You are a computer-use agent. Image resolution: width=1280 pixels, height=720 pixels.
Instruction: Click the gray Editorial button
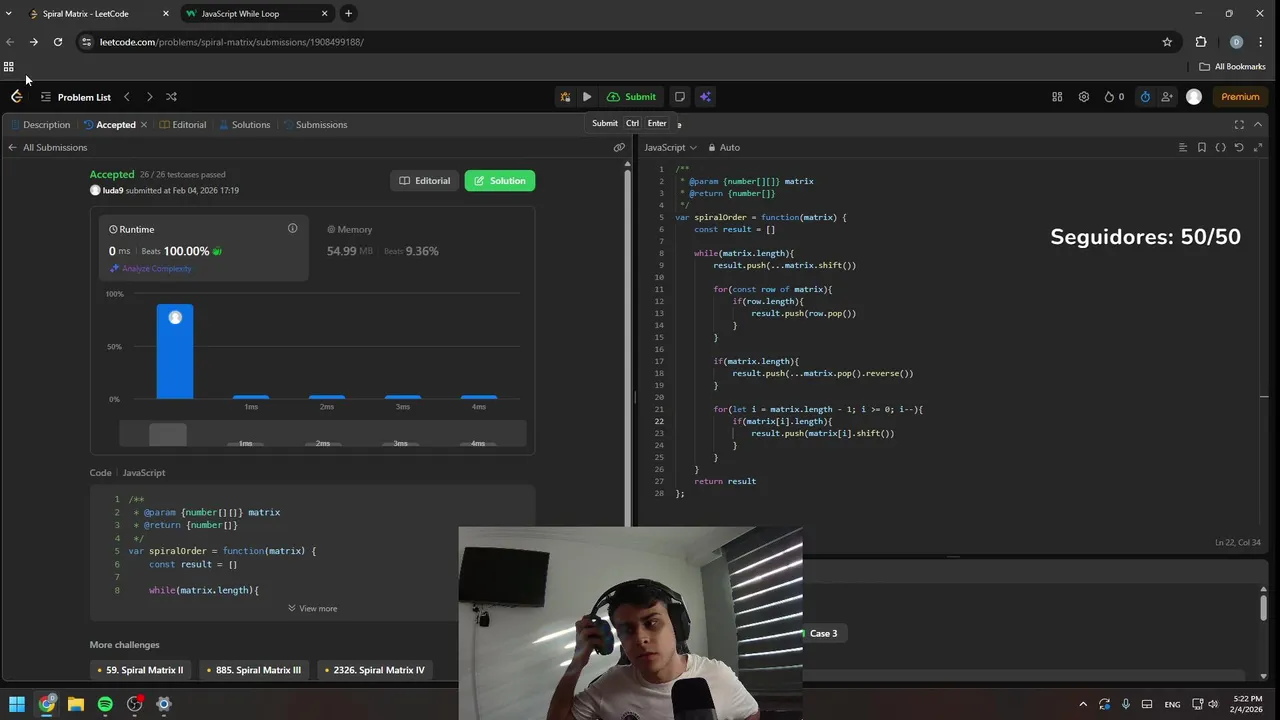coord(425,181)
